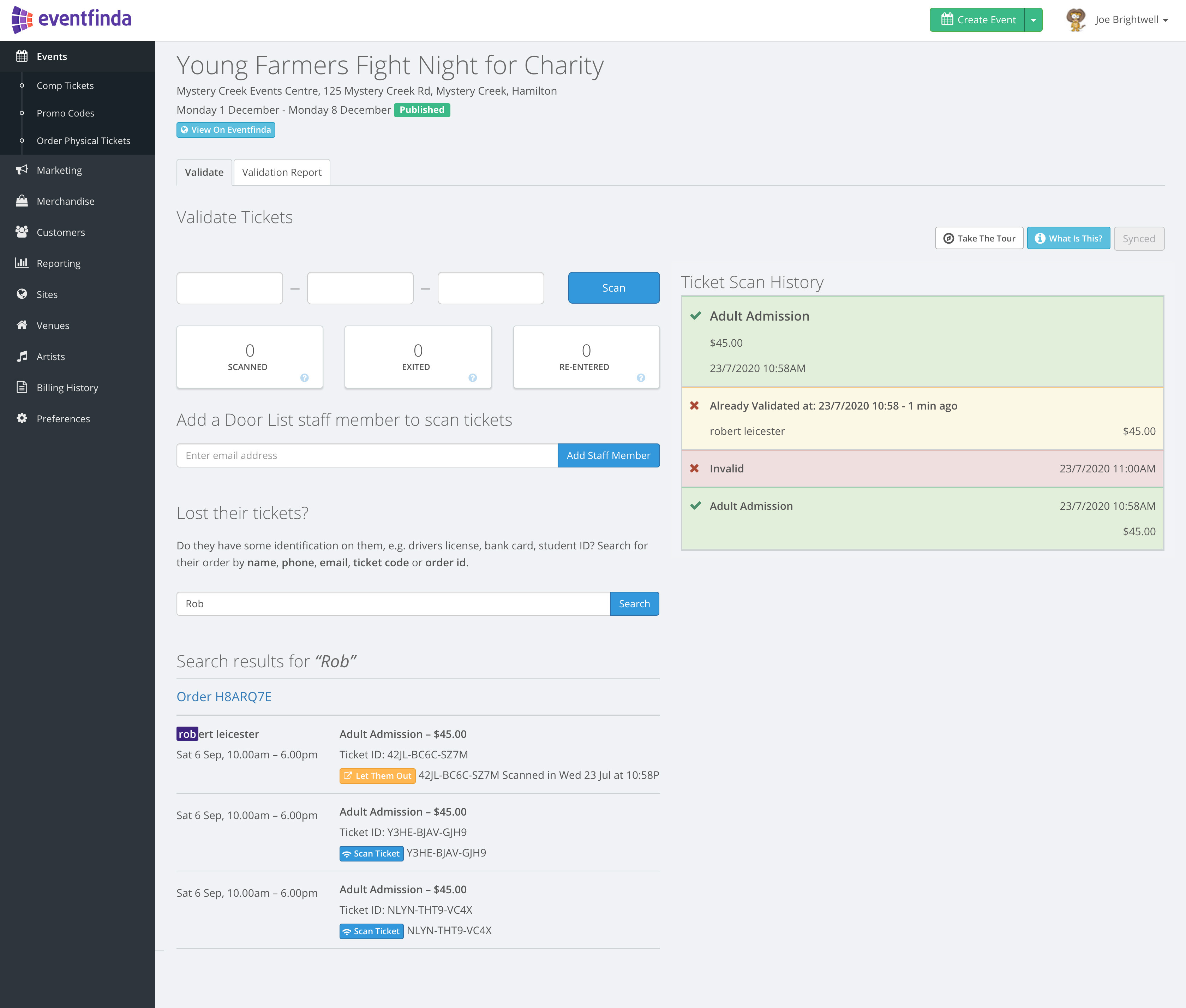Click the Search button for lost tickets

(x=634, y=603)
